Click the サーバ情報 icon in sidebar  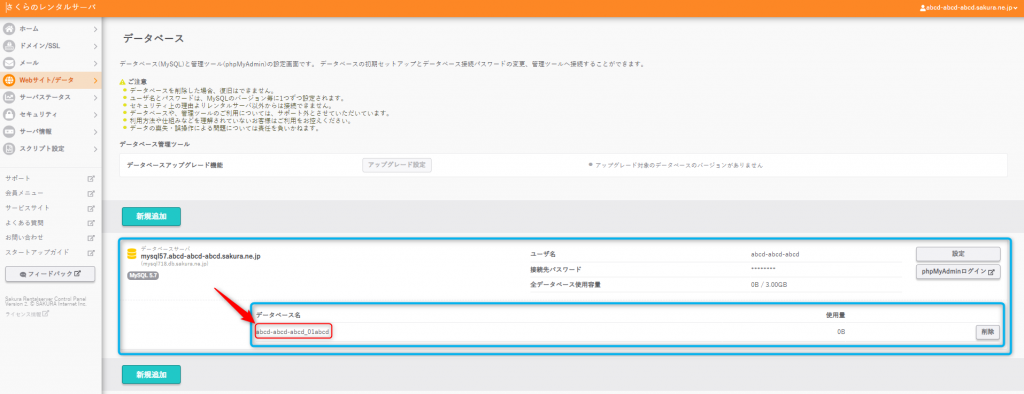pos(9,131)
